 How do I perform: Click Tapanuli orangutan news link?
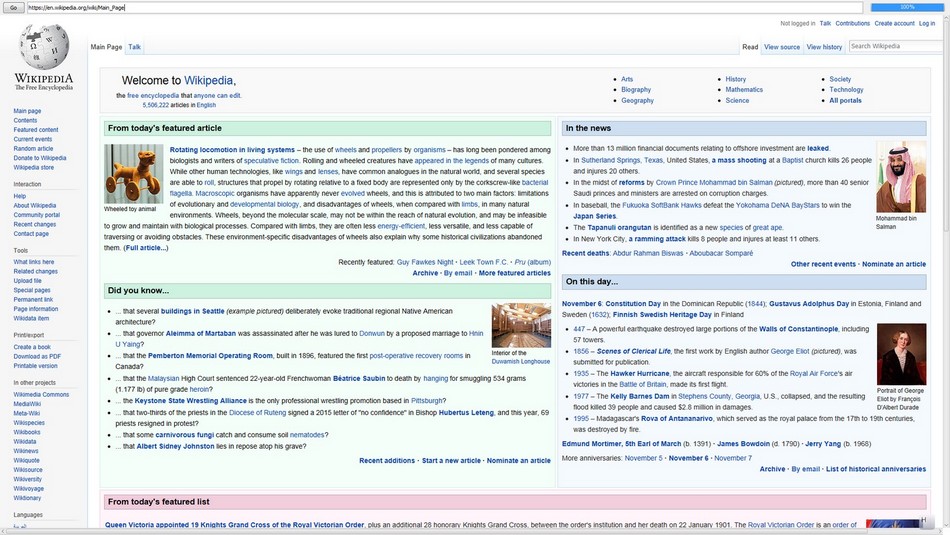tap(619, 228)
